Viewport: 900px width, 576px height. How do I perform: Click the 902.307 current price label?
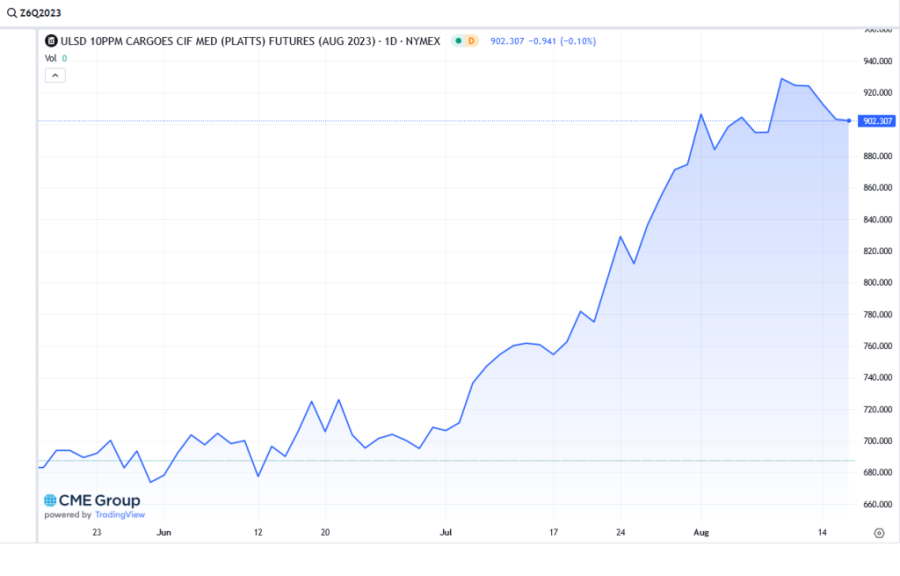pos(877,121)
